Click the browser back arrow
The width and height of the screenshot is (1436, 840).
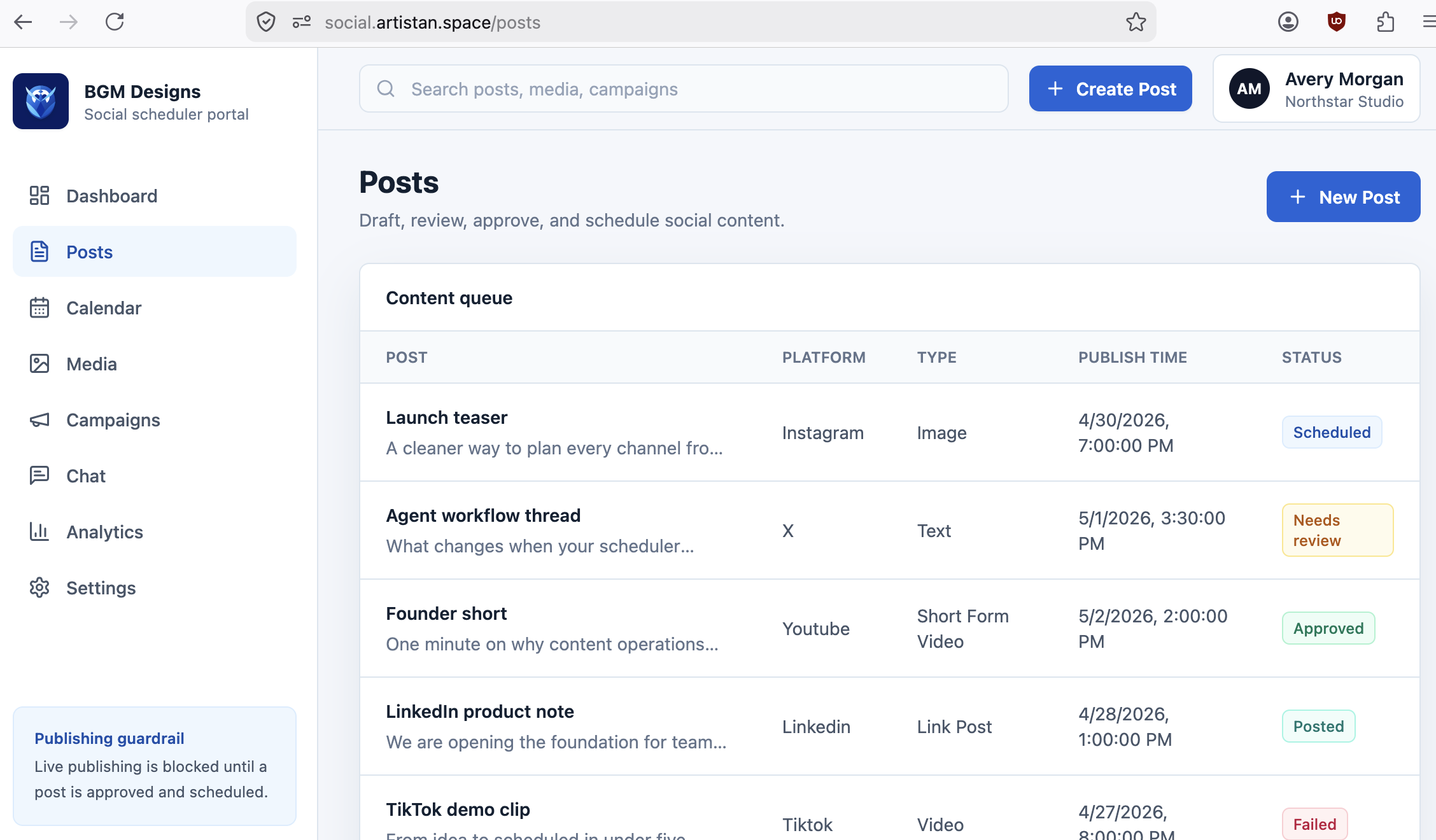coord(23,22)
